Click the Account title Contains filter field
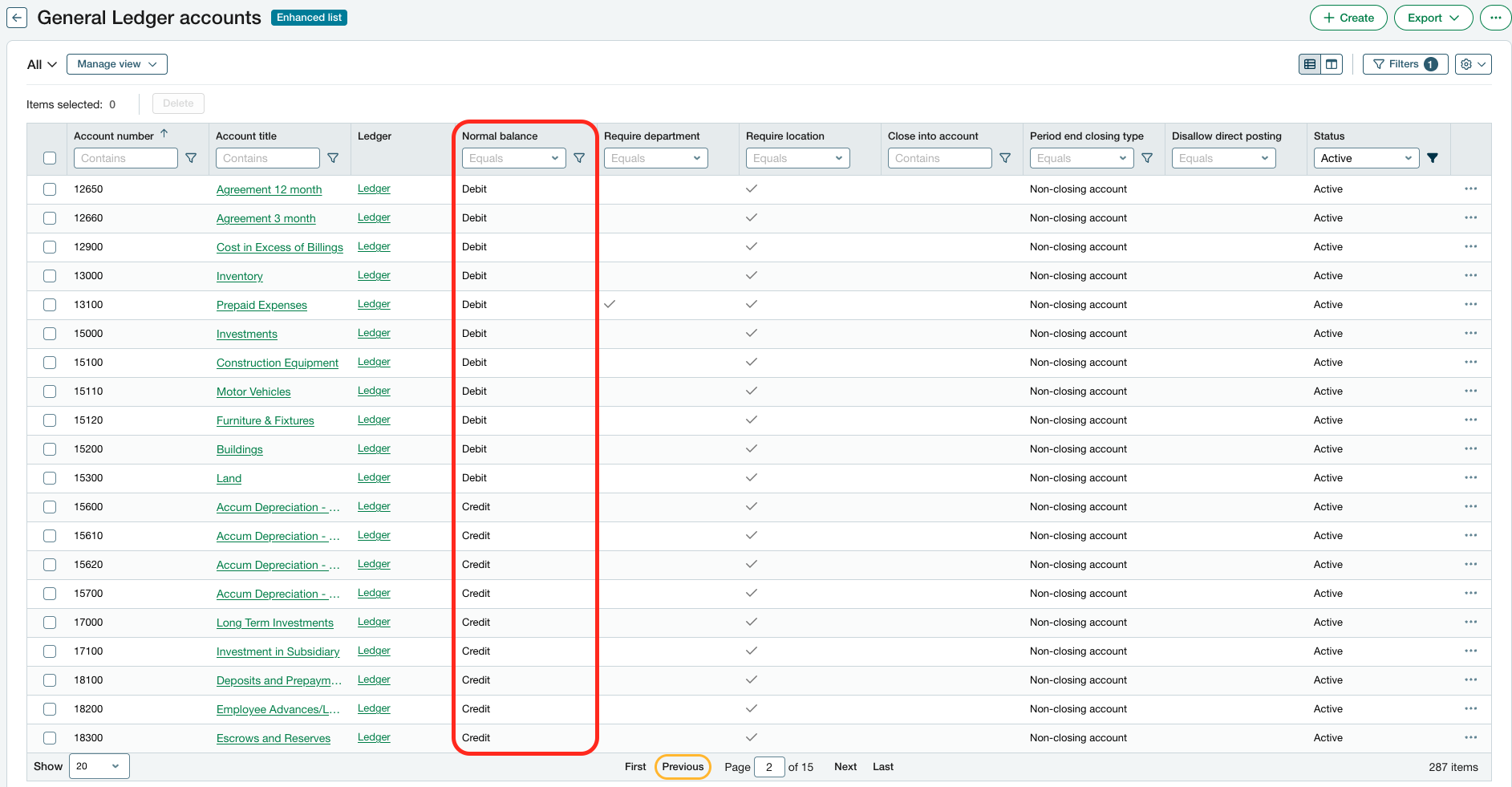Screen dimensions: 1512x787 (267, 158)
